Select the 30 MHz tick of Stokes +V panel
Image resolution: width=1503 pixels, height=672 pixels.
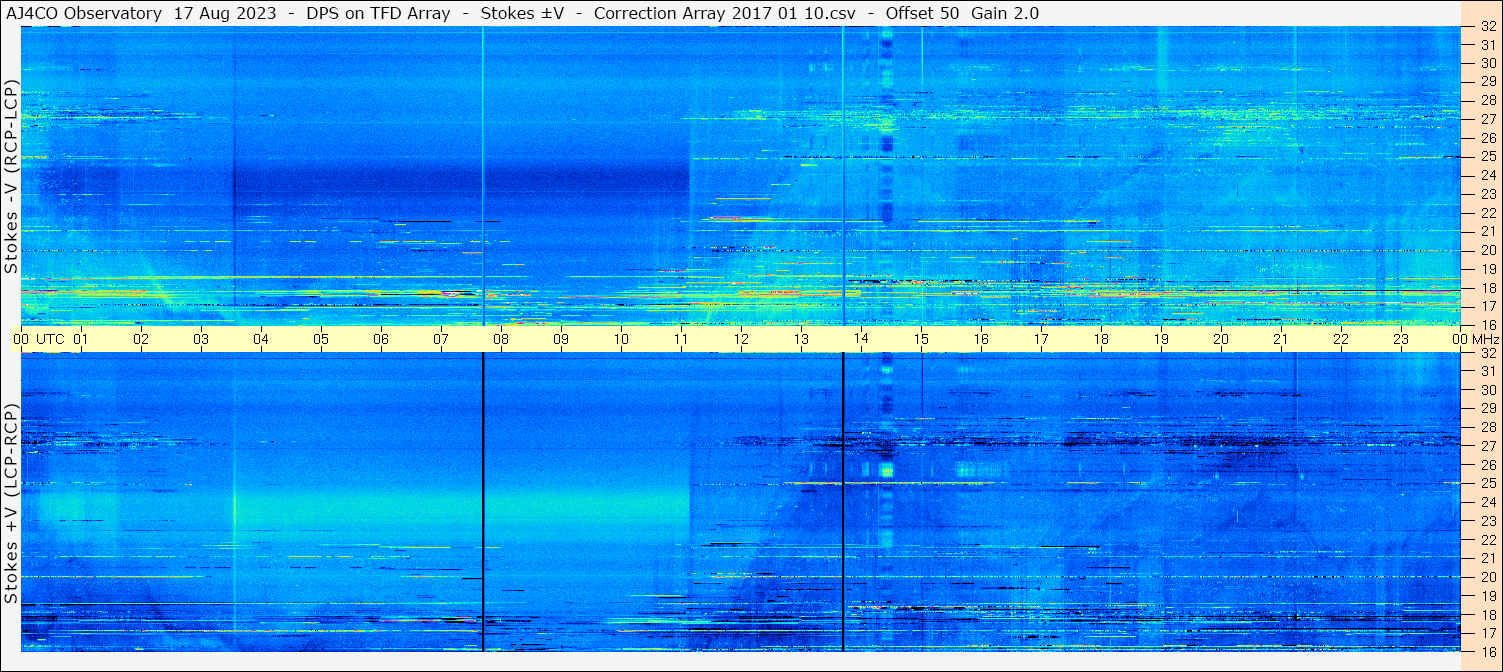1487,390
